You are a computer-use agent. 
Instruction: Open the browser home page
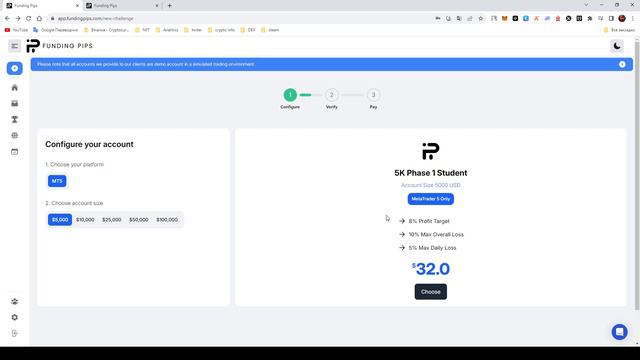pyautogui.click(x=39, y=18)
